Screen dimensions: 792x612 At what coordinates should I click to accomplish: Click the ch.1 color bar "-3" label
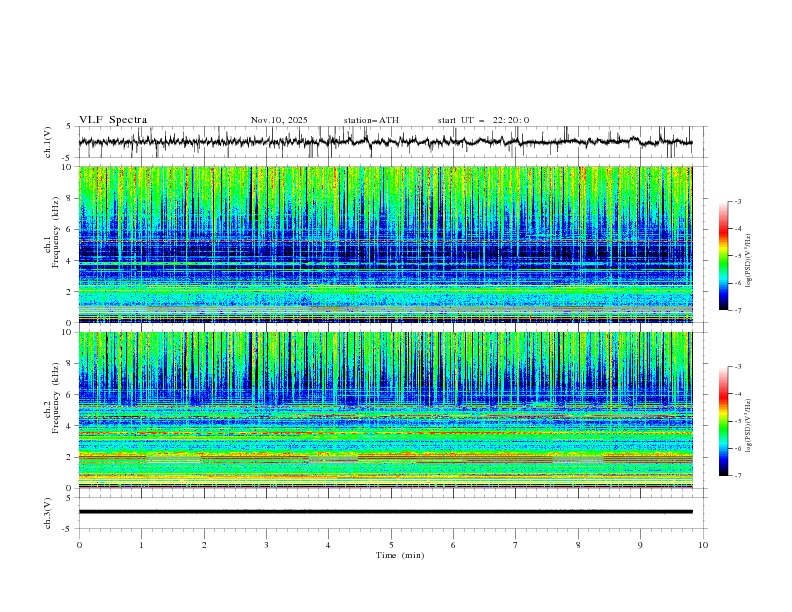(x=737, y=201)
